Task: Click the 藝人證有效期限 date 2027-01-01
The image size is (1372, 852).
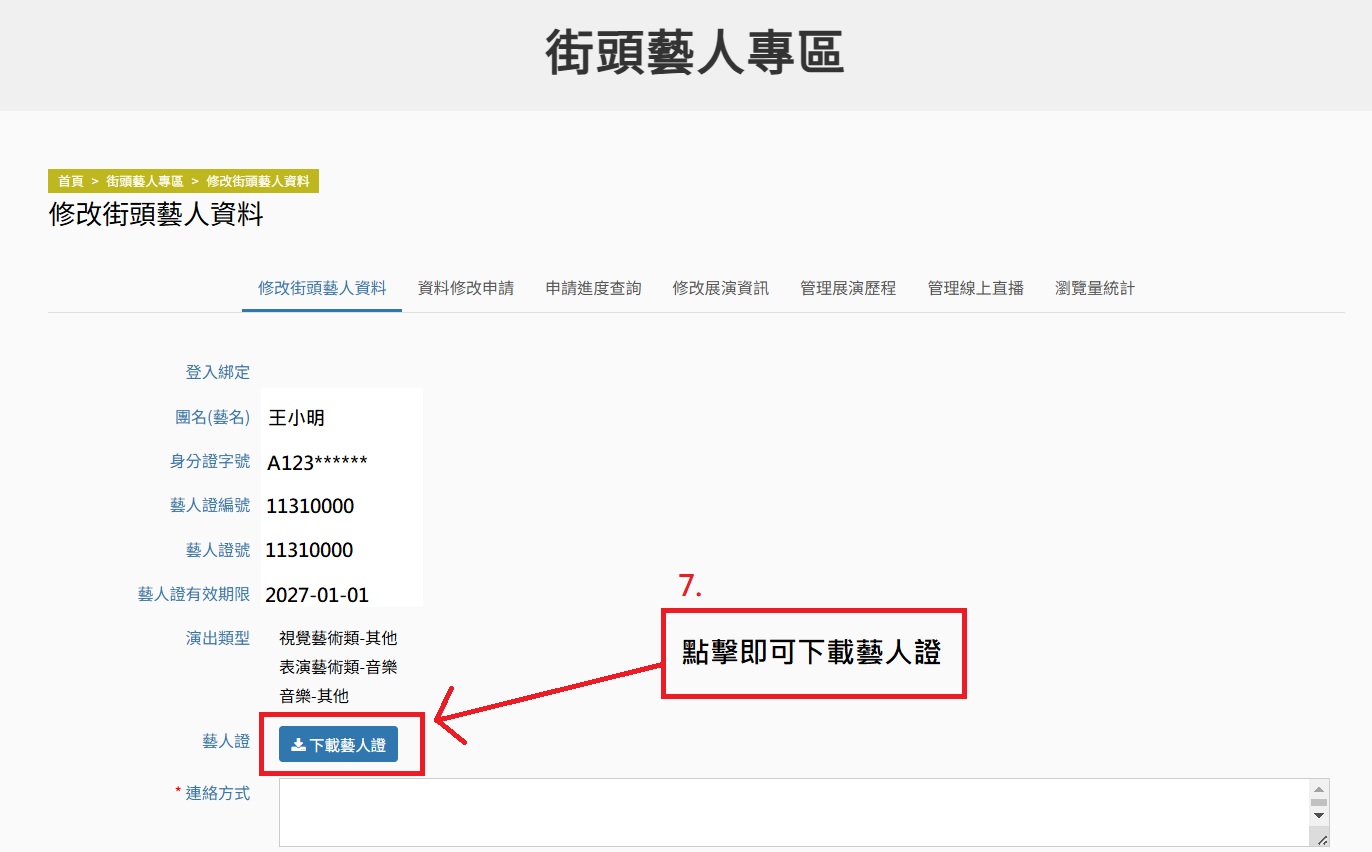Action: [317, 595]
